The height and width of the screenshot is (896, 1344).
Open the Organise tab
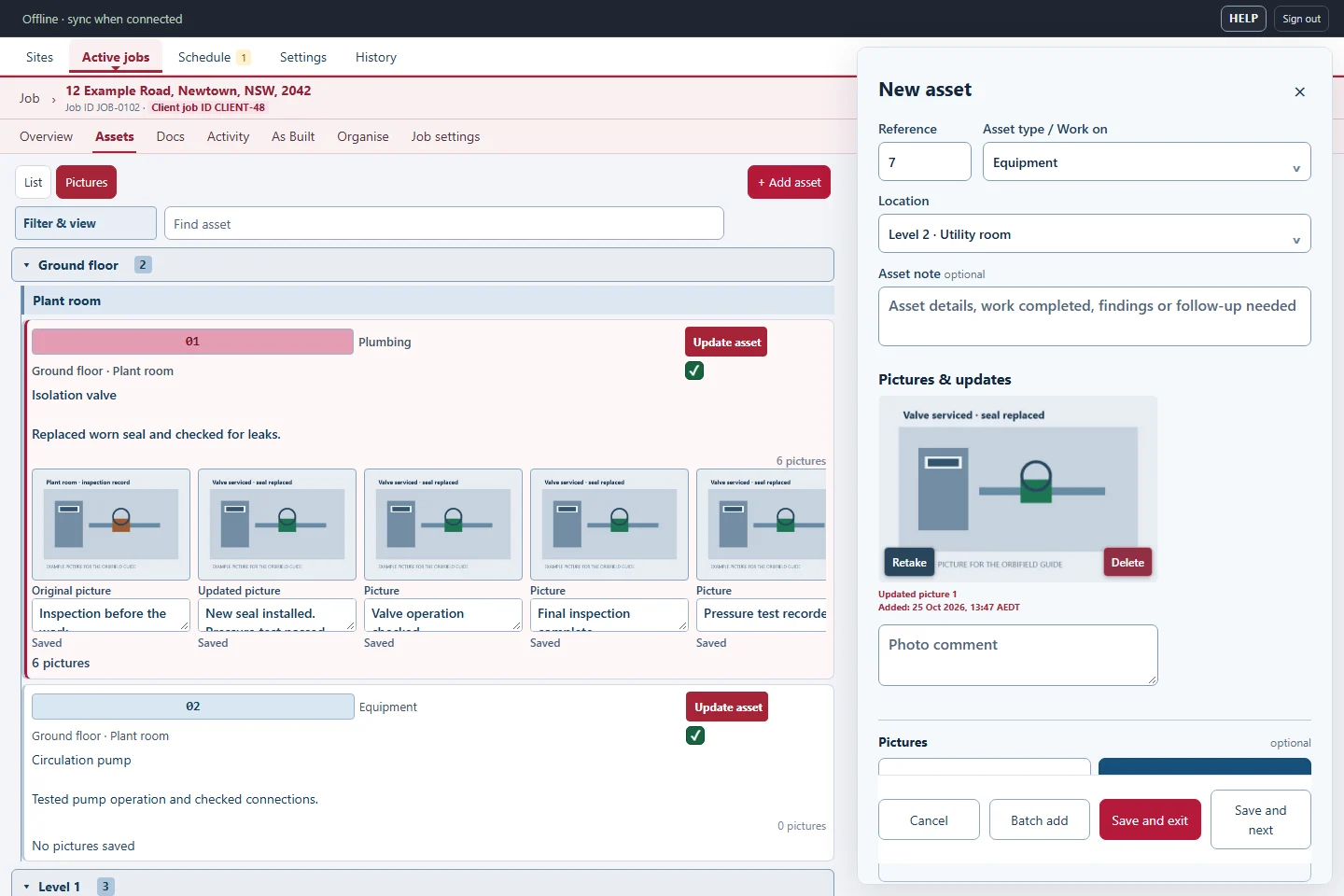pos(363,136)
